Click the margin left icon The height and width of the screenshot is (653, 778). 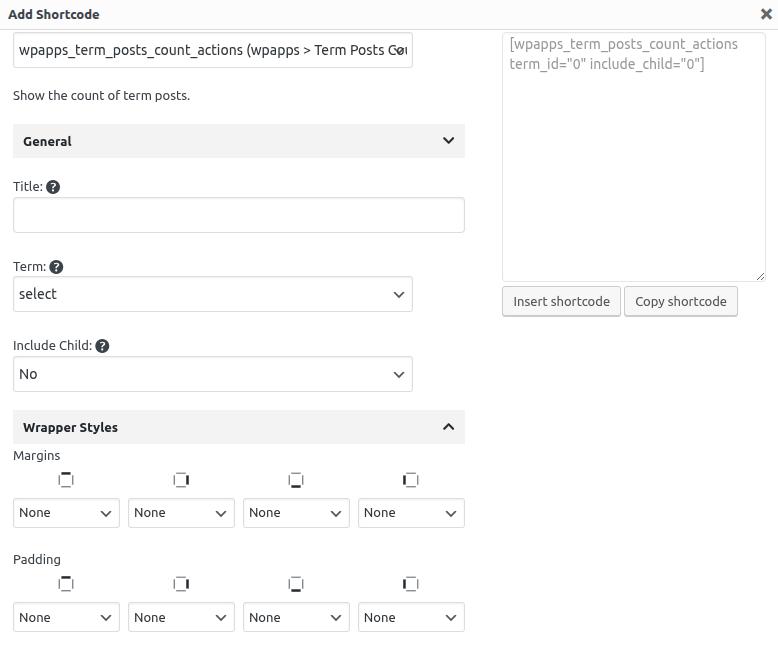pos(410,480)
